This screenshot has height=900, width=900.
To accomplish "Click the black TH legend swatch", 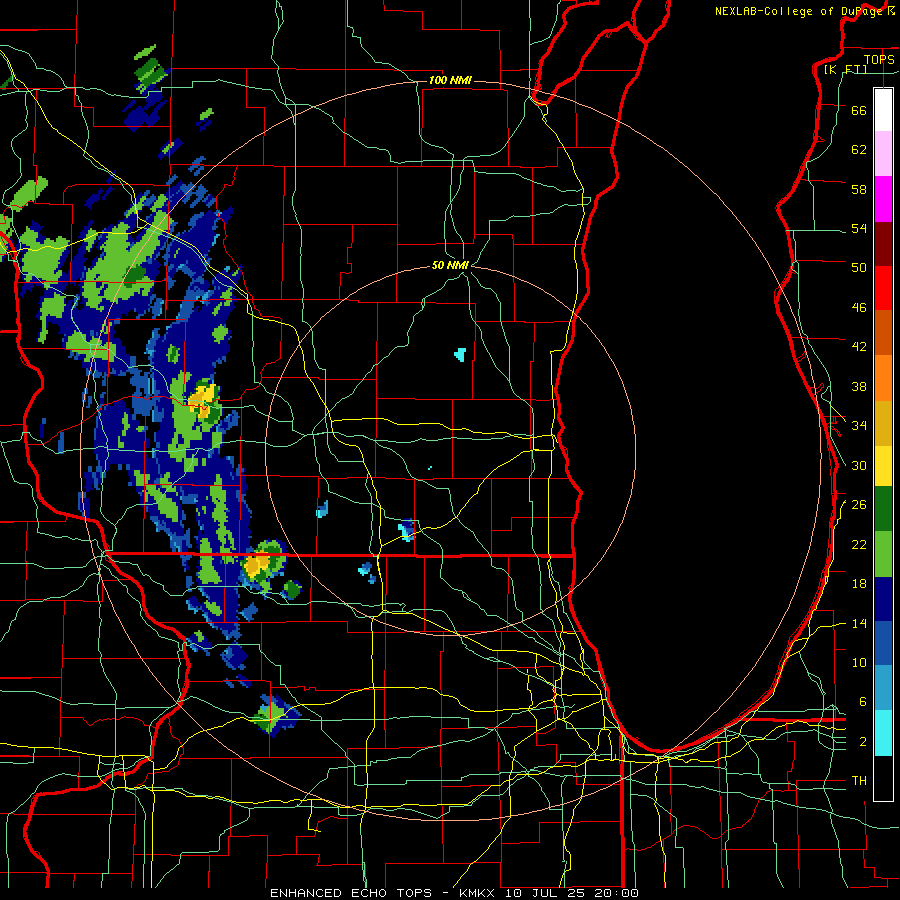I will [x=883, y=778].
